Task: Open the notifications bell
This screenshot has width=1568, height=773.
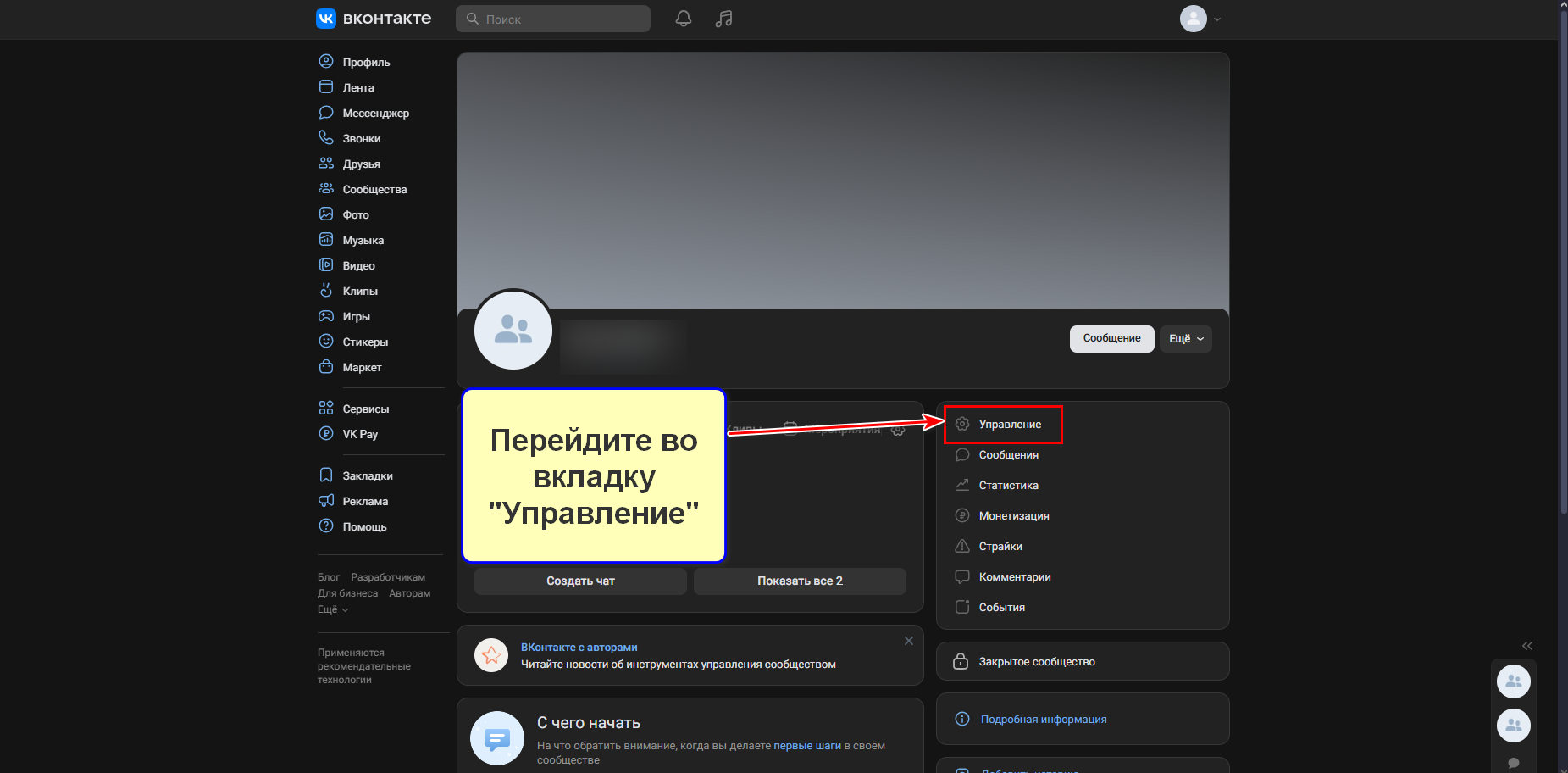Action: pos(684,19)
